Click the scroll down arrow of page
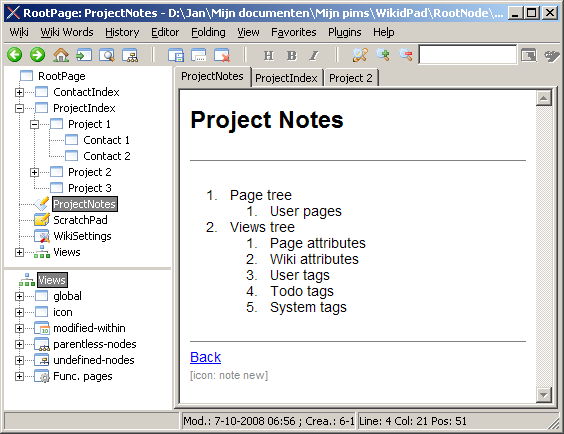The image size is (564, 434). click(543, 394)
